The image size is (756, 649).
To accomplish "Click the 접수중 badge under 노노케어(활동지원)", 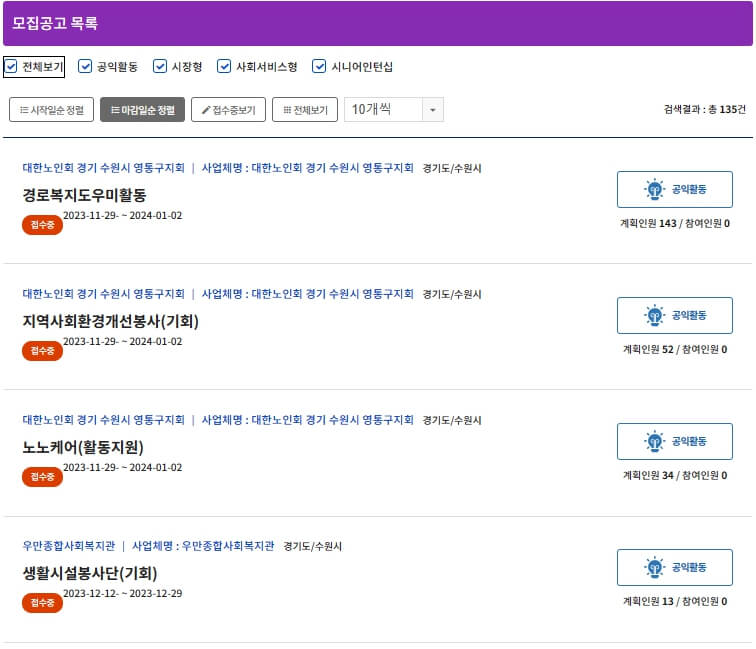I will (x=42, y=477).
